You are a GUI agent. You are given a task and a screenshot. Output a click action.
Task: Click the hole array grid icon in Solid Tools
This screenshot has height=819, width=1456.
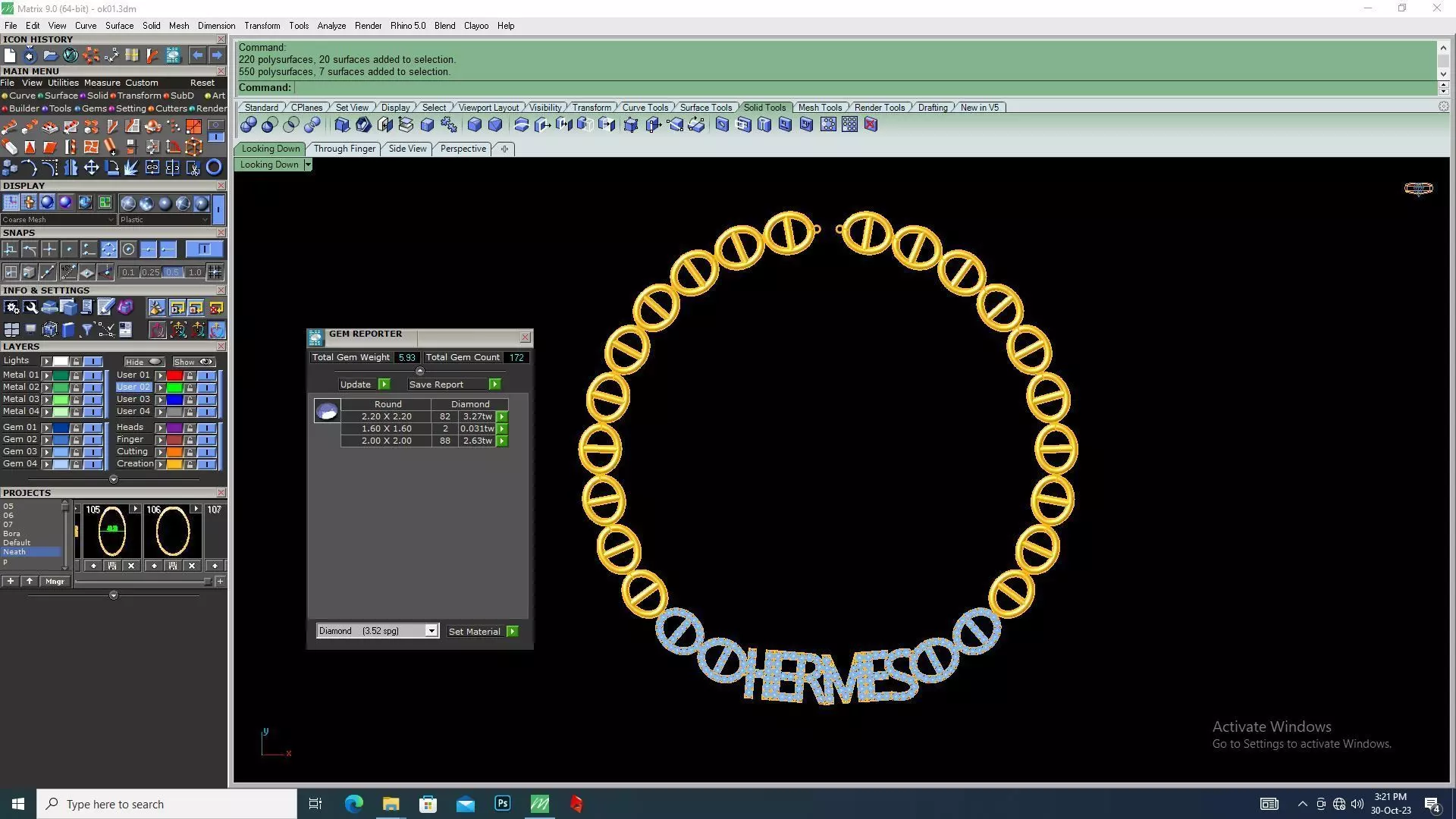tap(849, 124)
